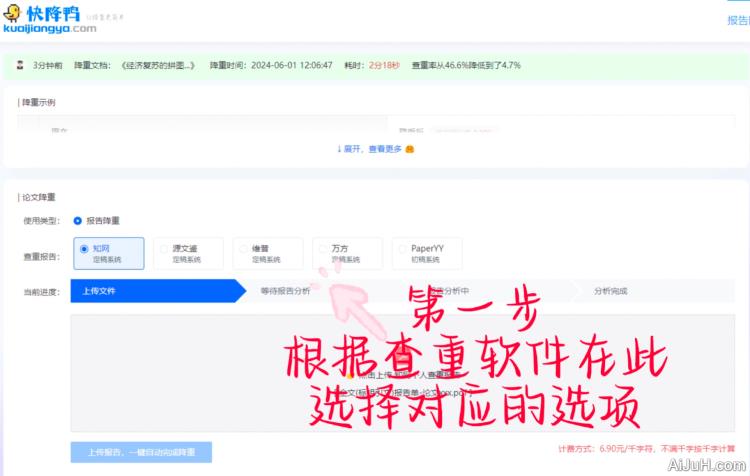Image resolution: width=750 pixels, height=476 pixels.
Task: Choose the 维普 定稿系统 option
Action: point(268,254)
